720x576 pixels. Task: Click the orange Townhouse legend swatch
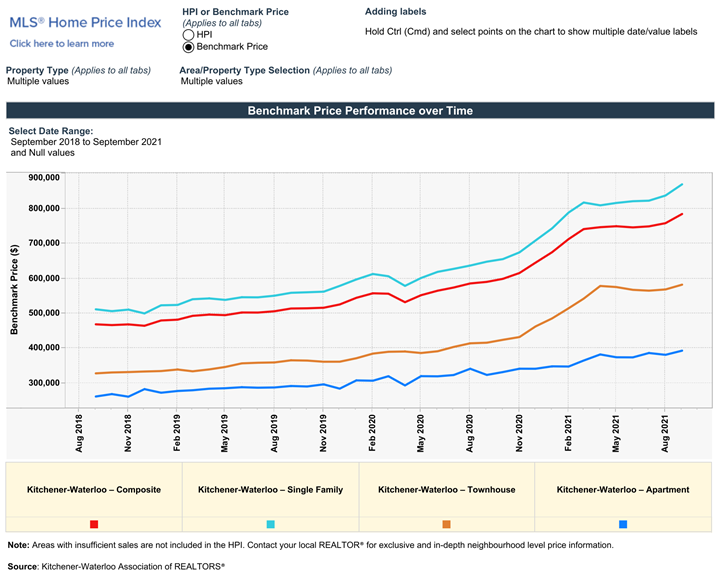pos(446,524)
